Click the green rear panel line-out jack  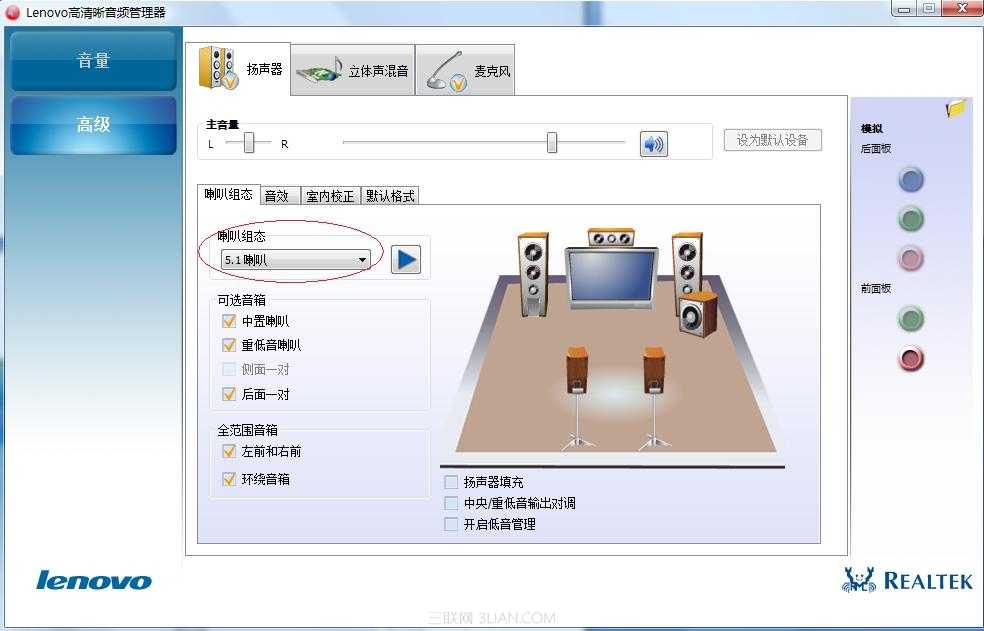910,219
